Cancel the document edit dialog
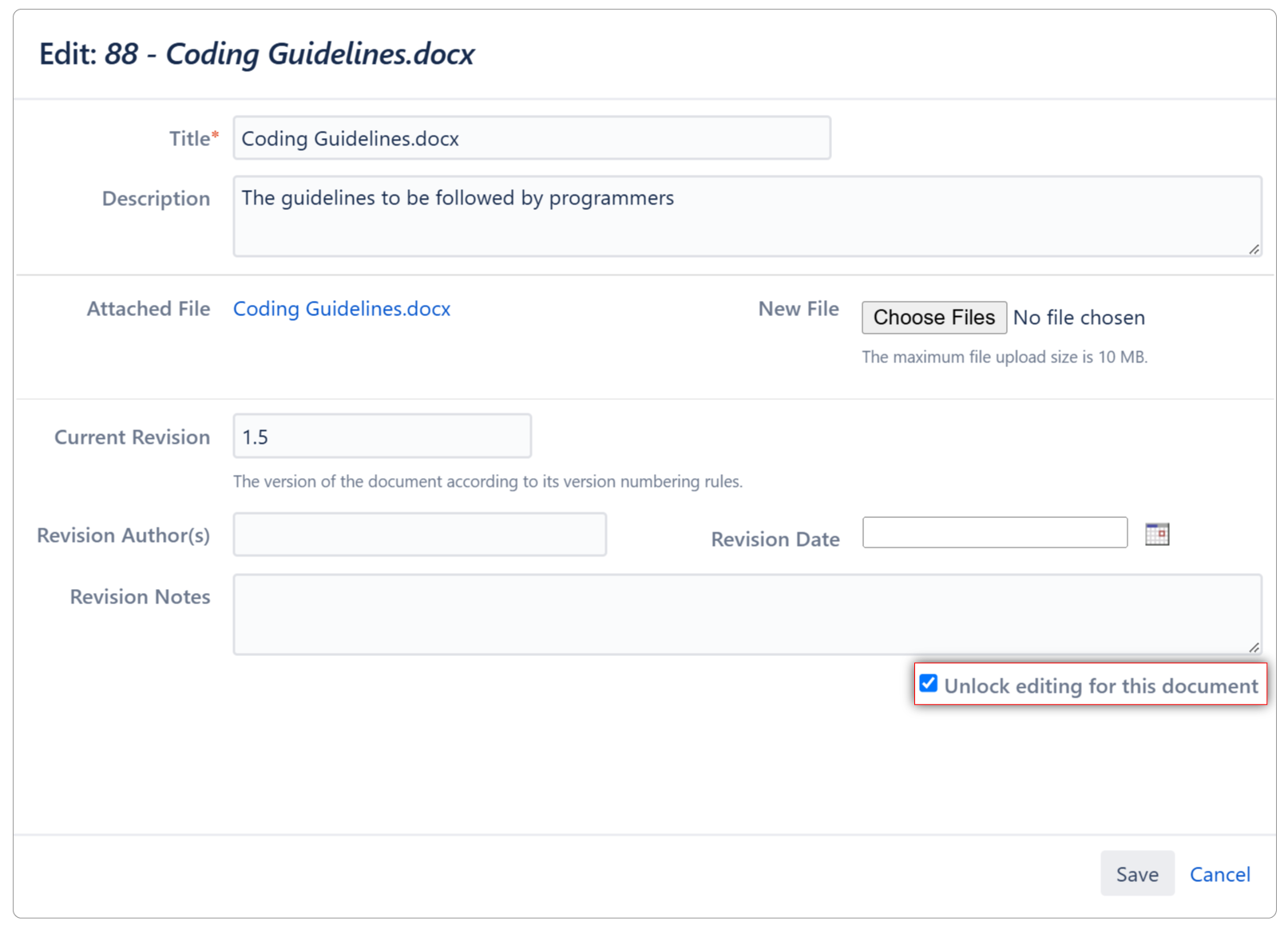Screen dimensions: 1288x933 tap(1219, 874)
